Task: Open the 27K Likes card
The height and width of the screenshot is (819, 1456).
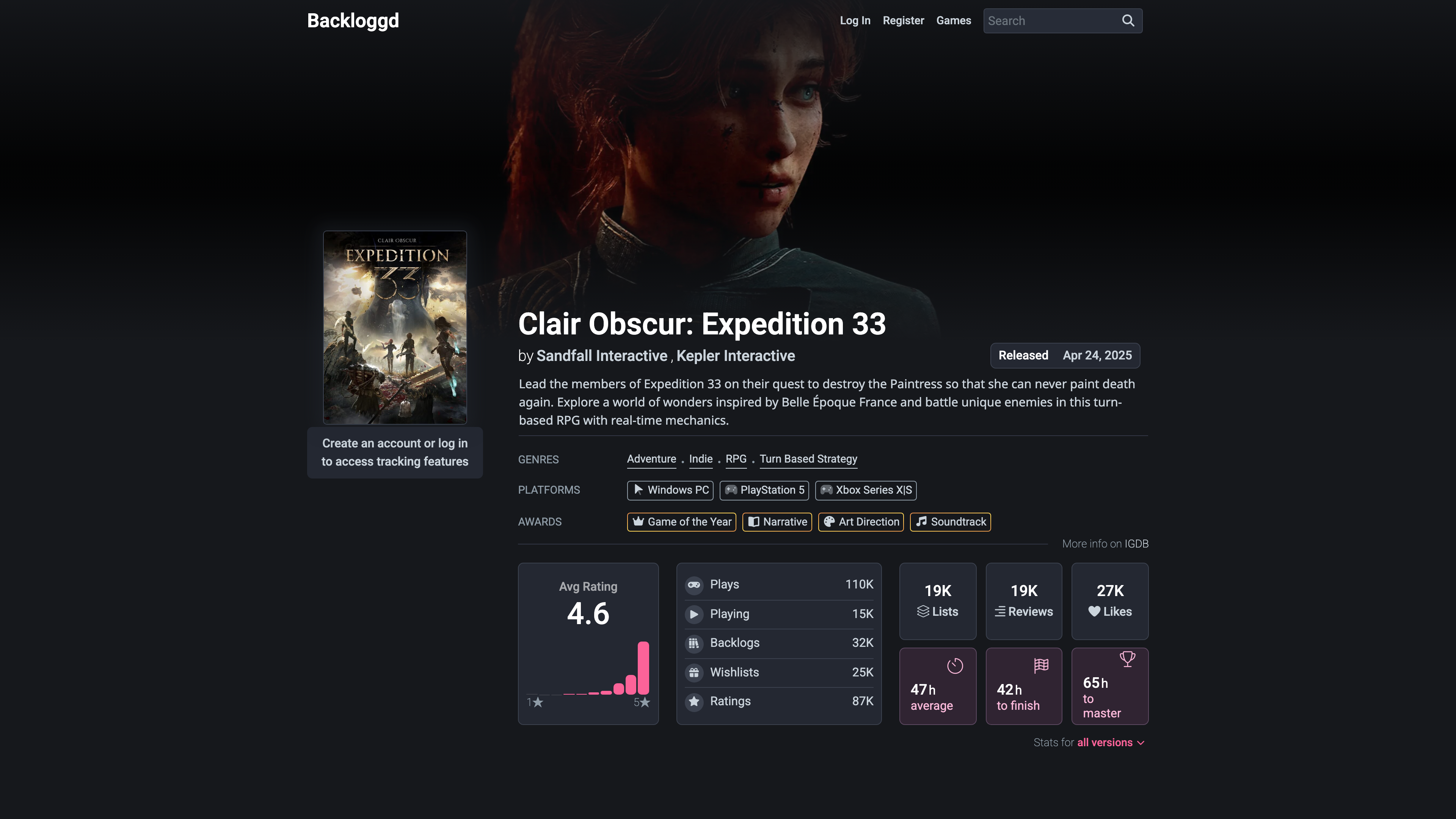Action: 1109,601
